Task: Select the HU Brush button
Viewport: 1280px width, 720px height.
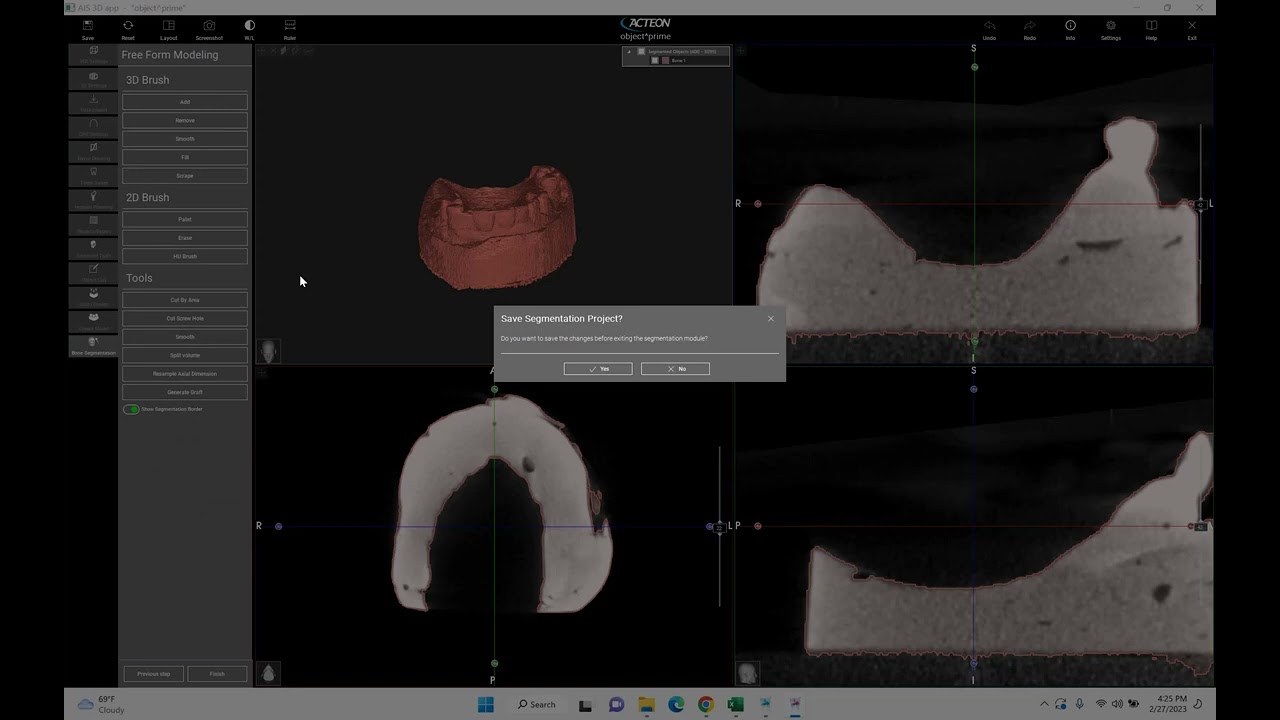Action: click(x=185, y=256)
